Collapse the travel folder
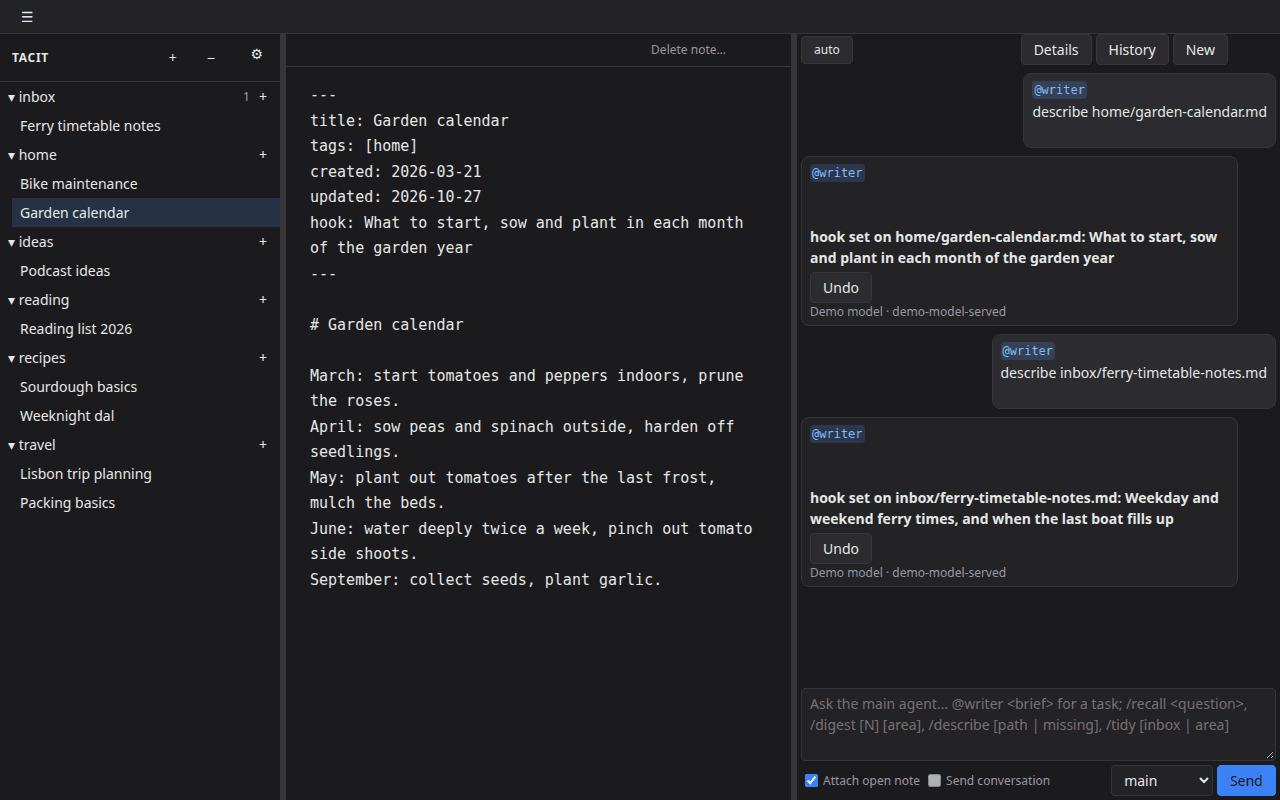The image size is (1280, 800). point(12,445)
